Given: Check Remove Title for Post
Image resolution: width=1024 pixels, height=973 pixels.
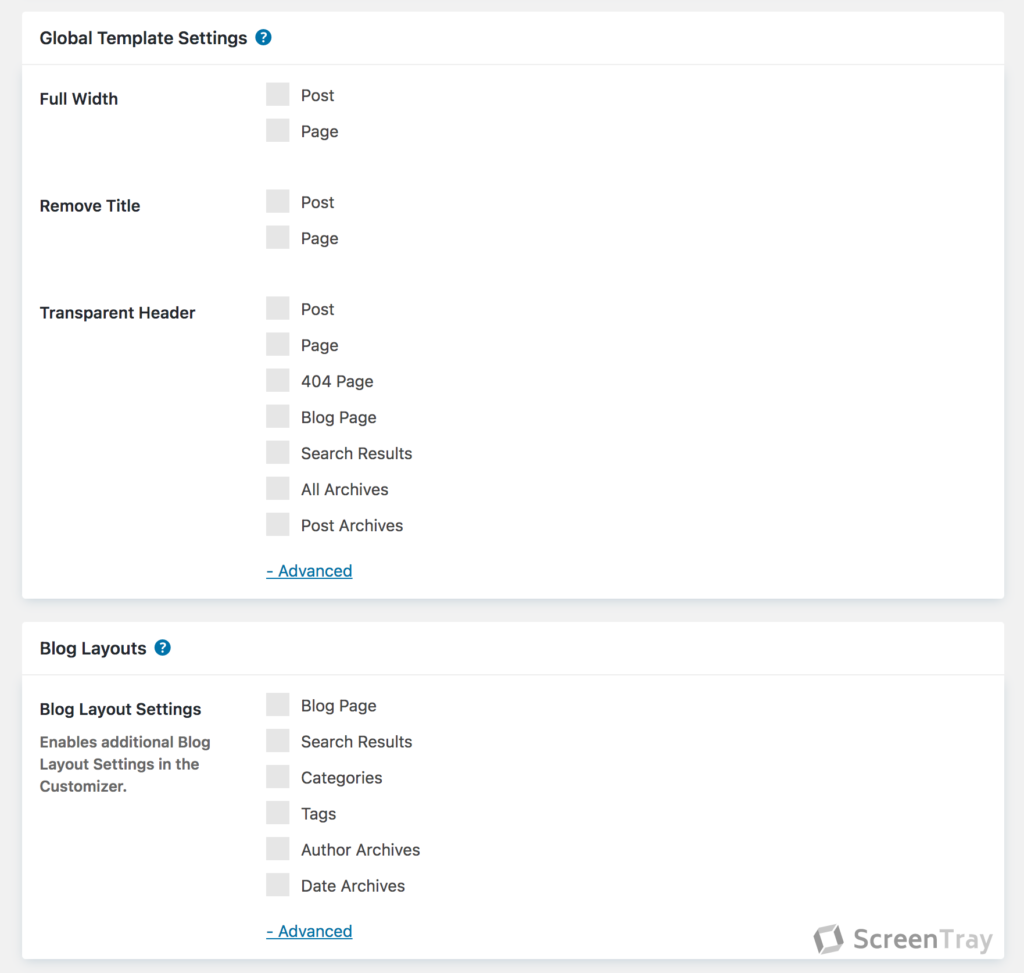Looking at the screenshot, I should coord(278,201).
